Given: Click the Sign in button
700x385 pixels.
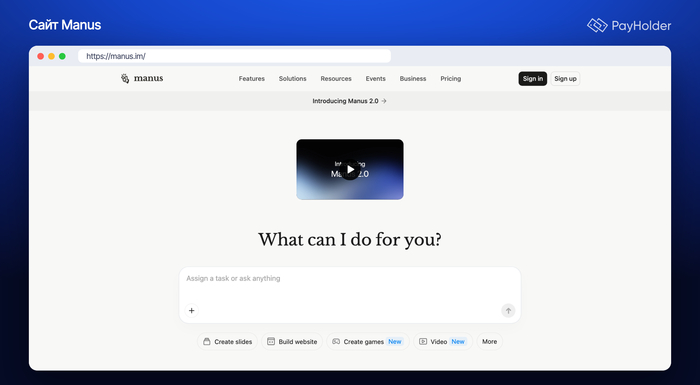Looking at the screenshot, I should pos(533,79).
